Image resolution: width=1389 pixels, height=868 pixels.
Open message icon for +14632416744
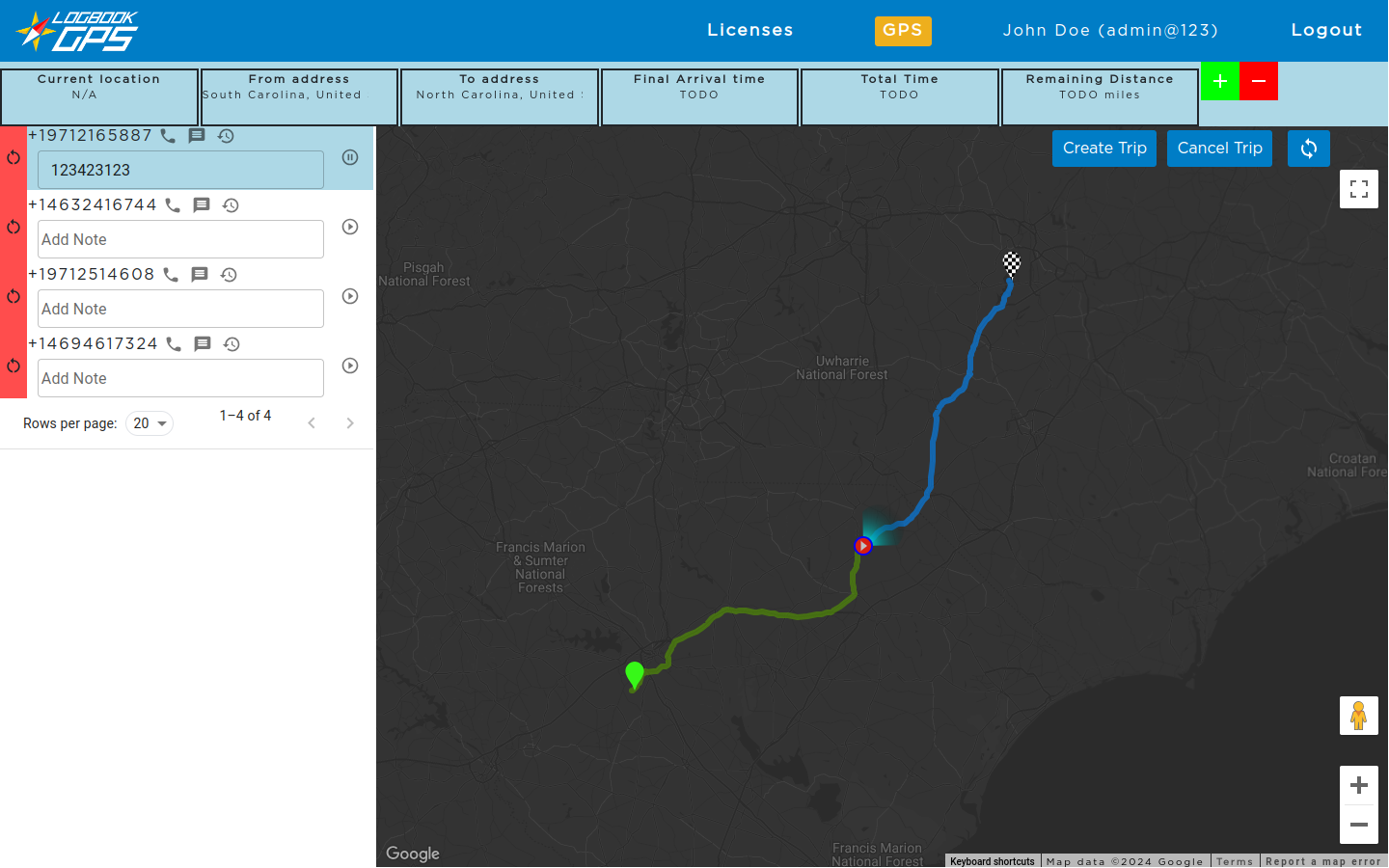202,205
